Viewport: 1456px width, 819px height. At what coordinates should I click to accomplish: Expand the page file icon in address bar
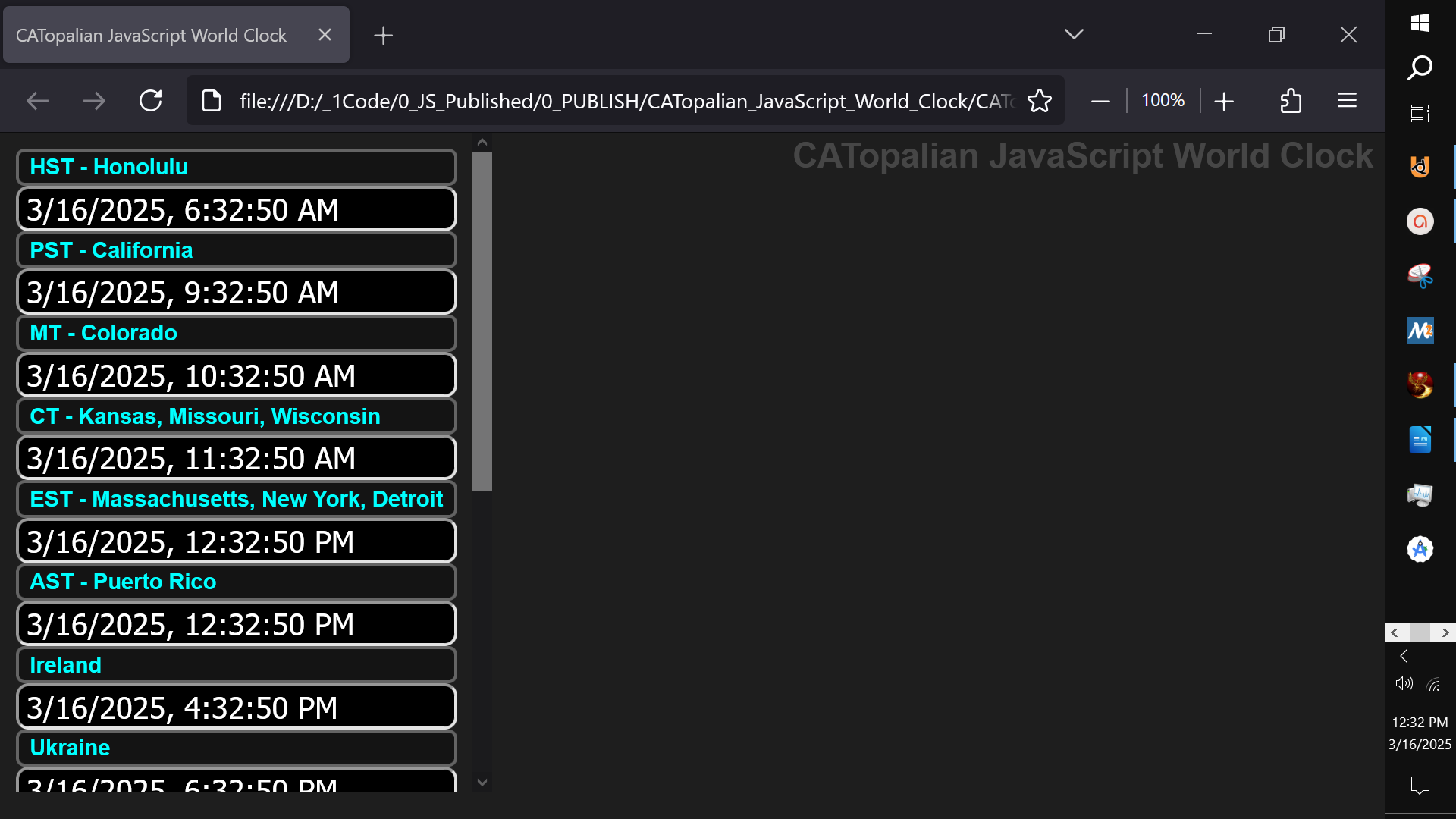click(x=211, y=100)
